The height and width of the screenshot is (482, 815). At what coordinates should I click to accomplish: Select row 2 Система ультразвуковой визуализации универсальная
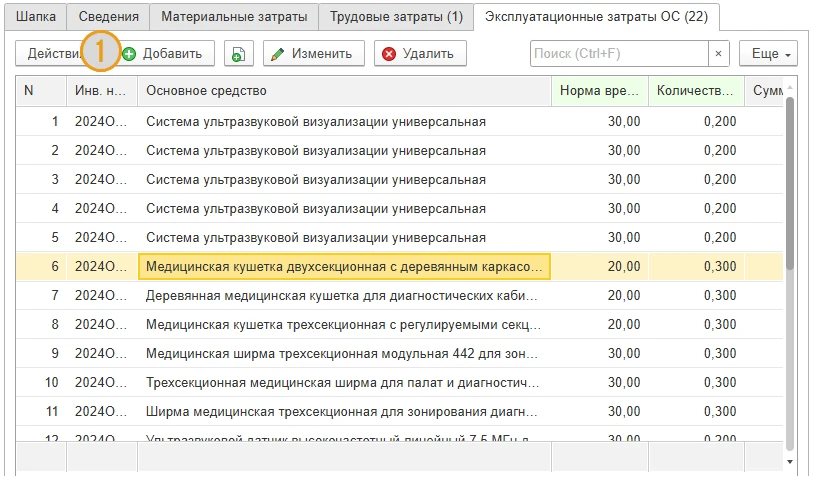click(x=399, y=151)
